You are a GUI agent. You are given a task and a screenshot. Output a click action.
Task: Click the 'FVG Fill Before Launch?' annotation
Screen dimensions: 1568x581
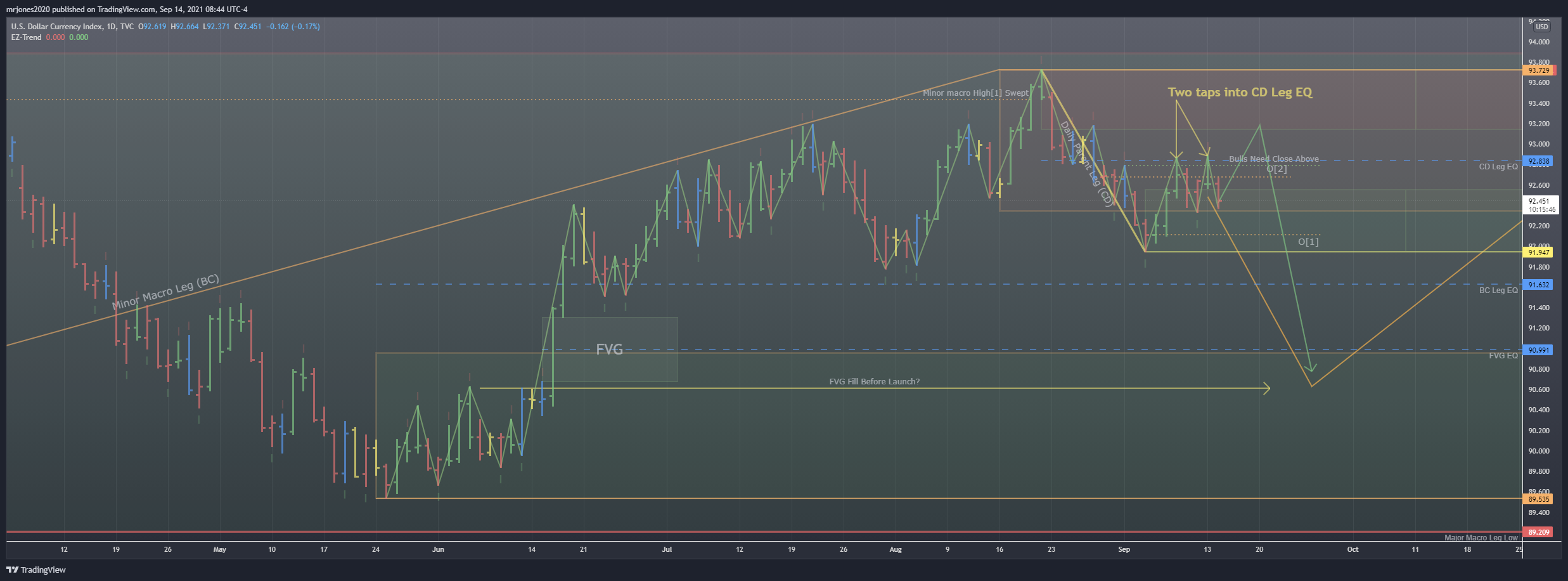point(874,382)
